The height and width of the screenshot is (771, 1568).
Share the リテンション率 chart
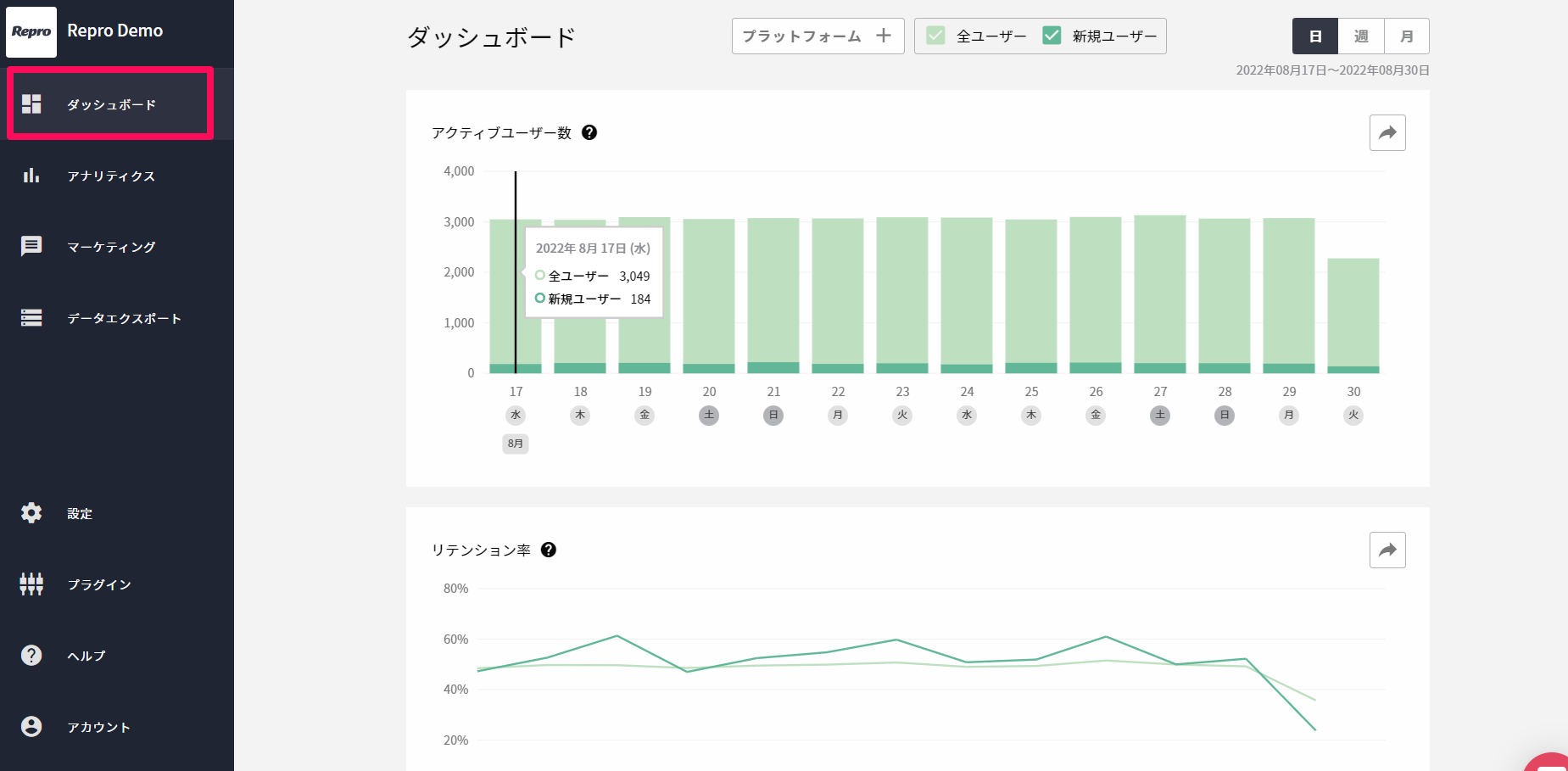click(1387, 550)
